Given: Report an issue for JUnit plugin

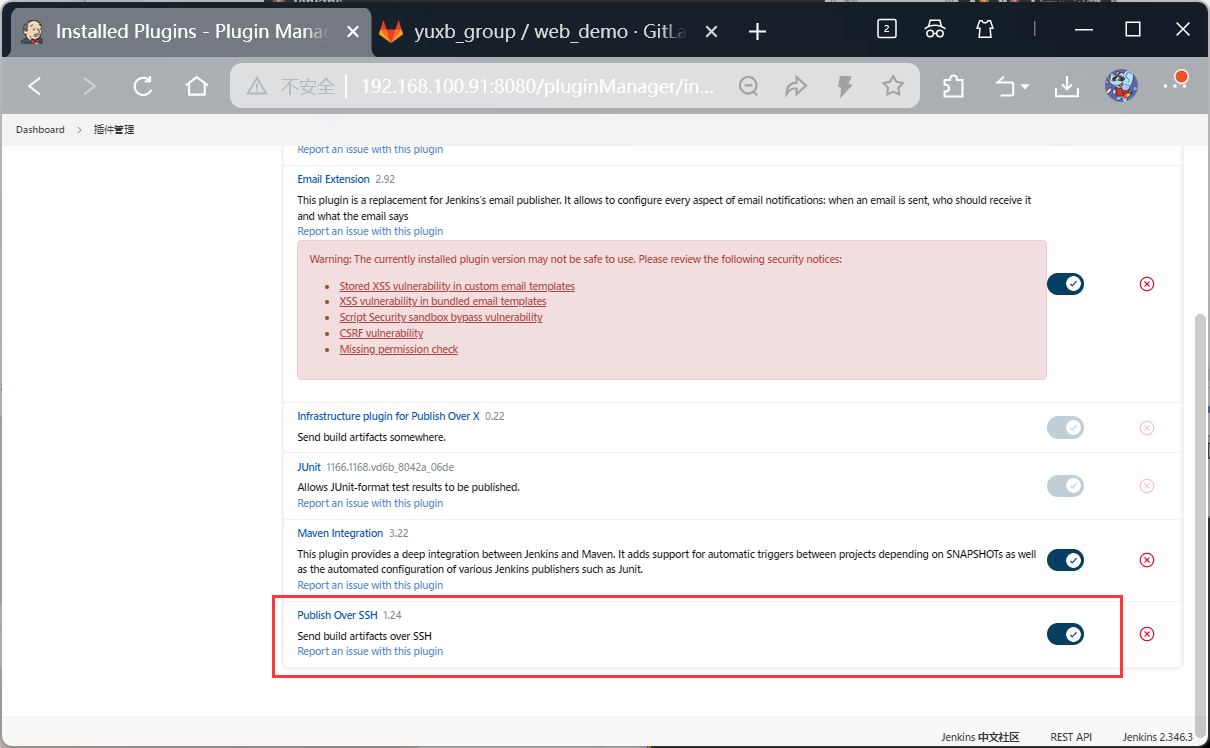Looking at the screenshot, I should (x=370, y=503).
